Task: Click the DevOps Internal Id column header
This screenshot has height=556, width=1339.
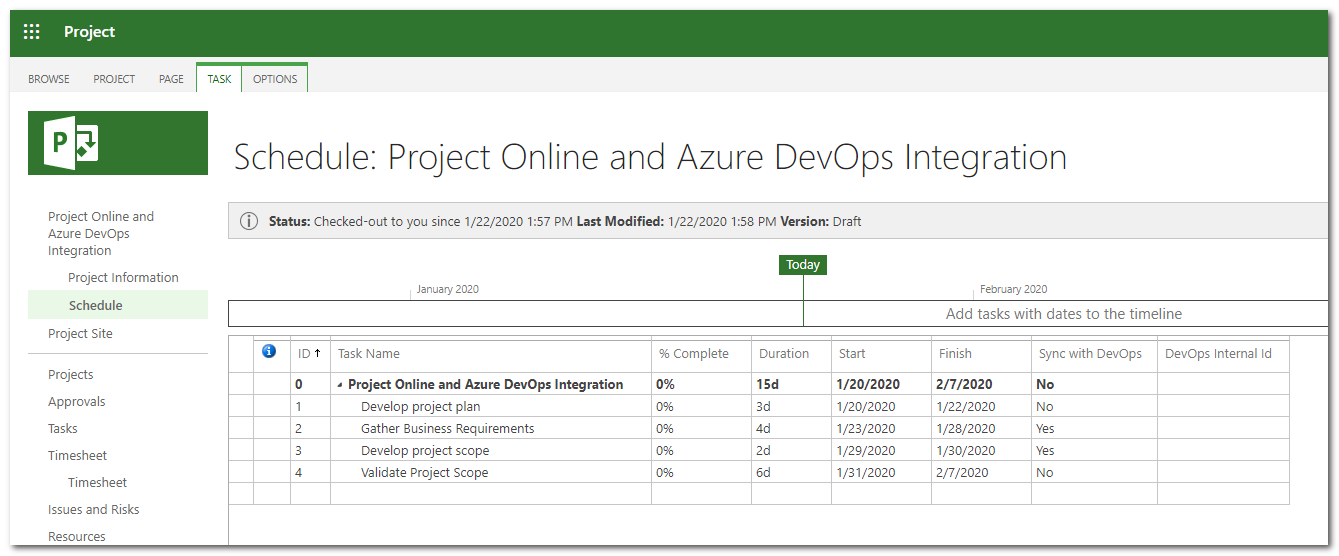Action: (x=1222, y=353)
